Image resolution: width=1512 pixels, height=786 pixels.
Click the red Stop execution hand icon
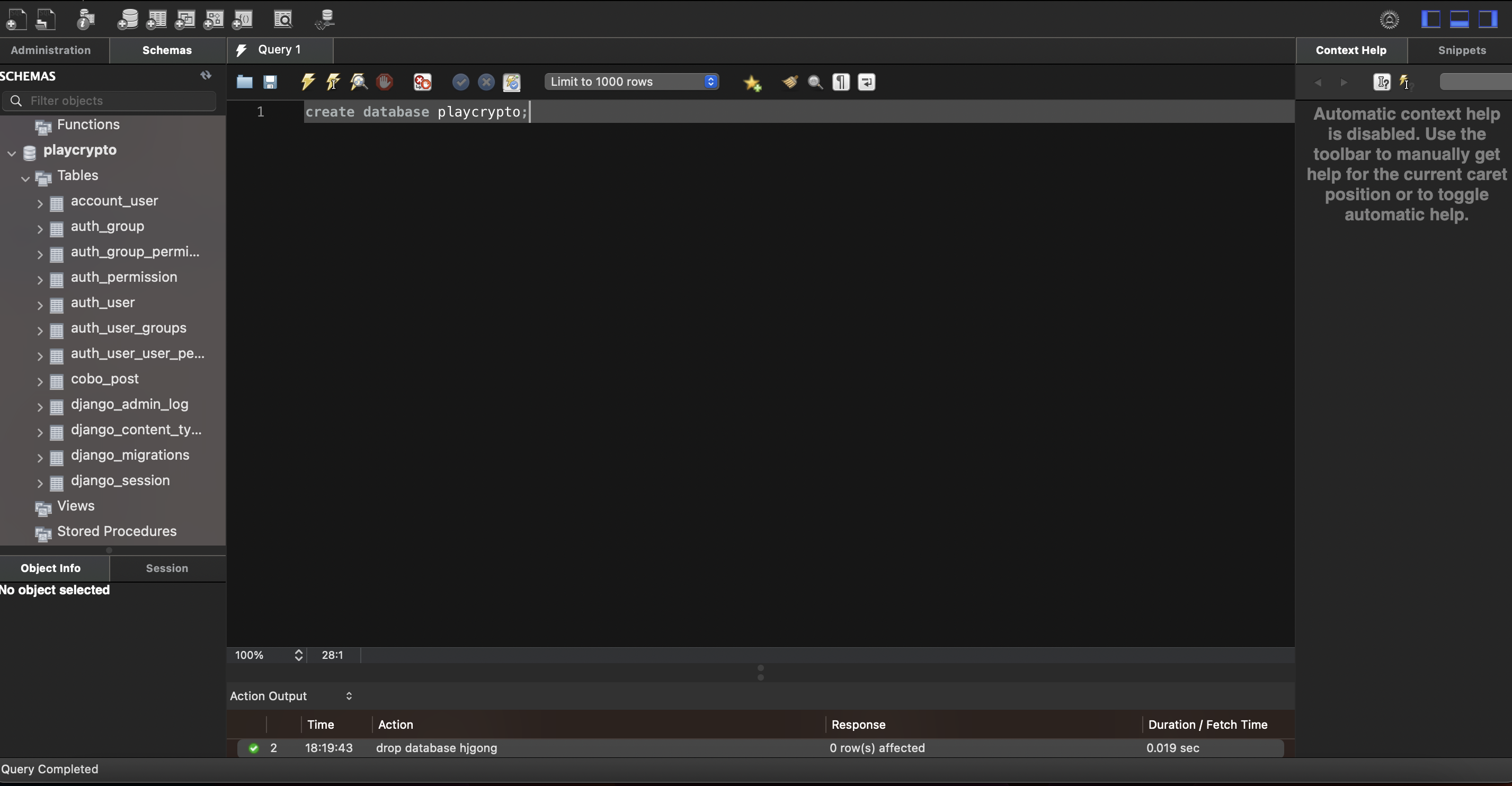(385, 82)
